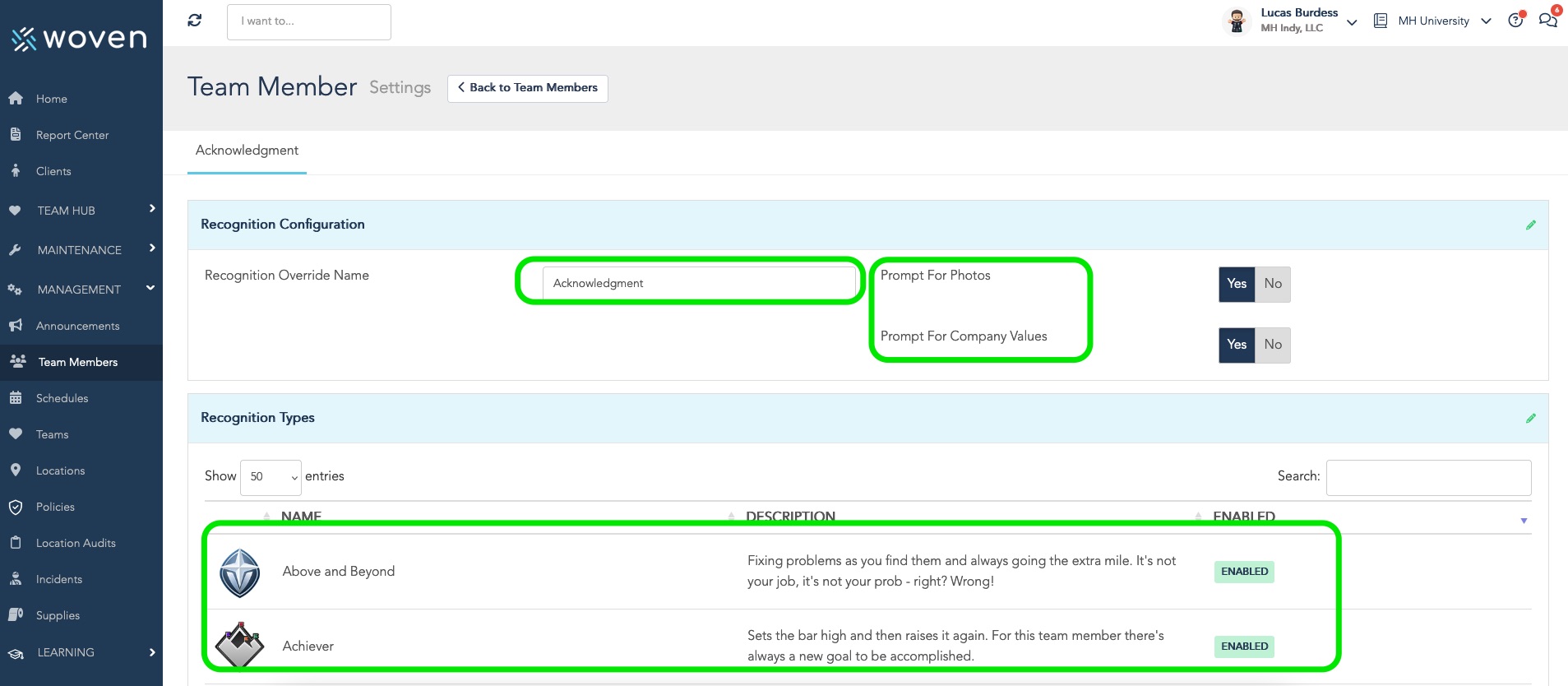
Task: Click the 'Above and Beyond' name text
Action: 339,572
